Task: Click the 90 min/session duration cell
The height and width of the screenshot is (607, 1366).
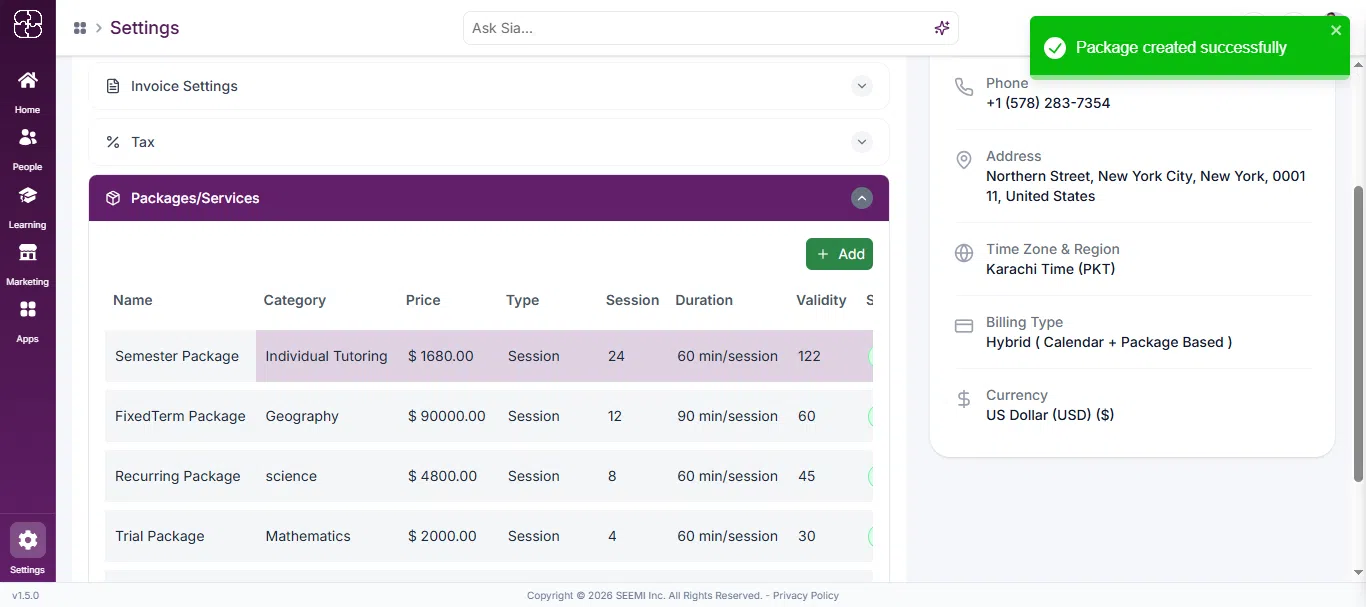Action: click(728, 416)
